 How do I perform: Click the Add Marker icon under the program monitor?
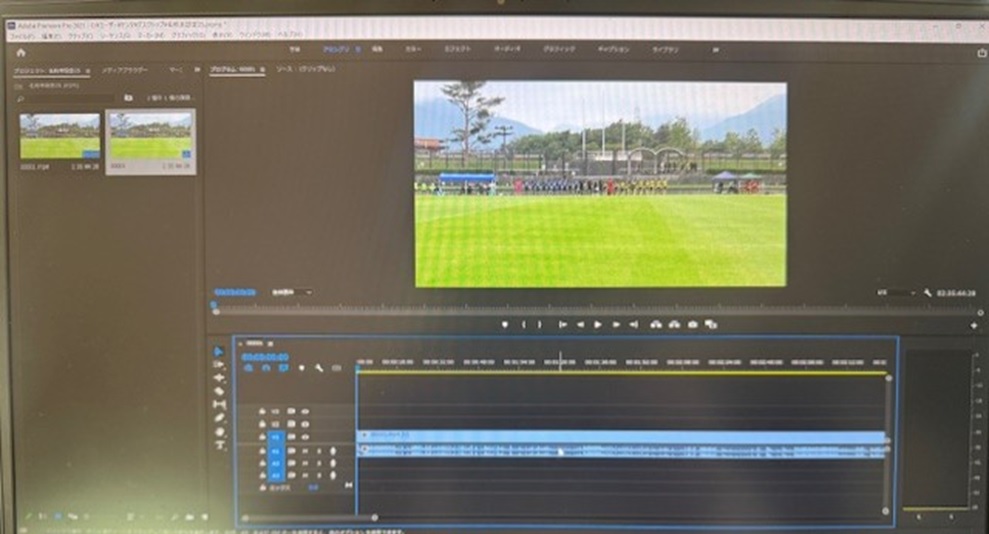tap(504, 324)
